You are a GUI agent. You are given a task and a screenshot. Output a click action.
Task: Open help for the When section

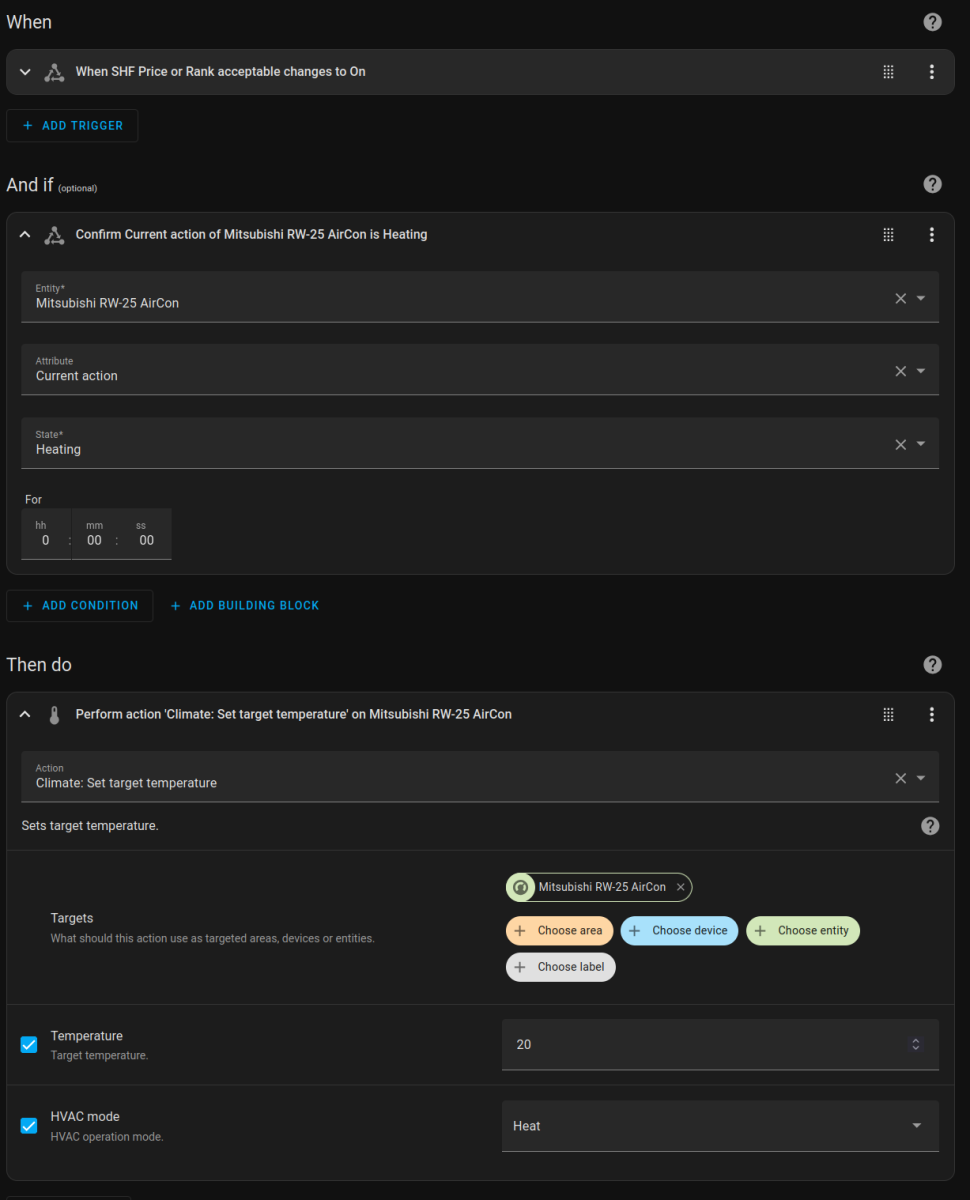pyautogui.click(x=932, y=22)
